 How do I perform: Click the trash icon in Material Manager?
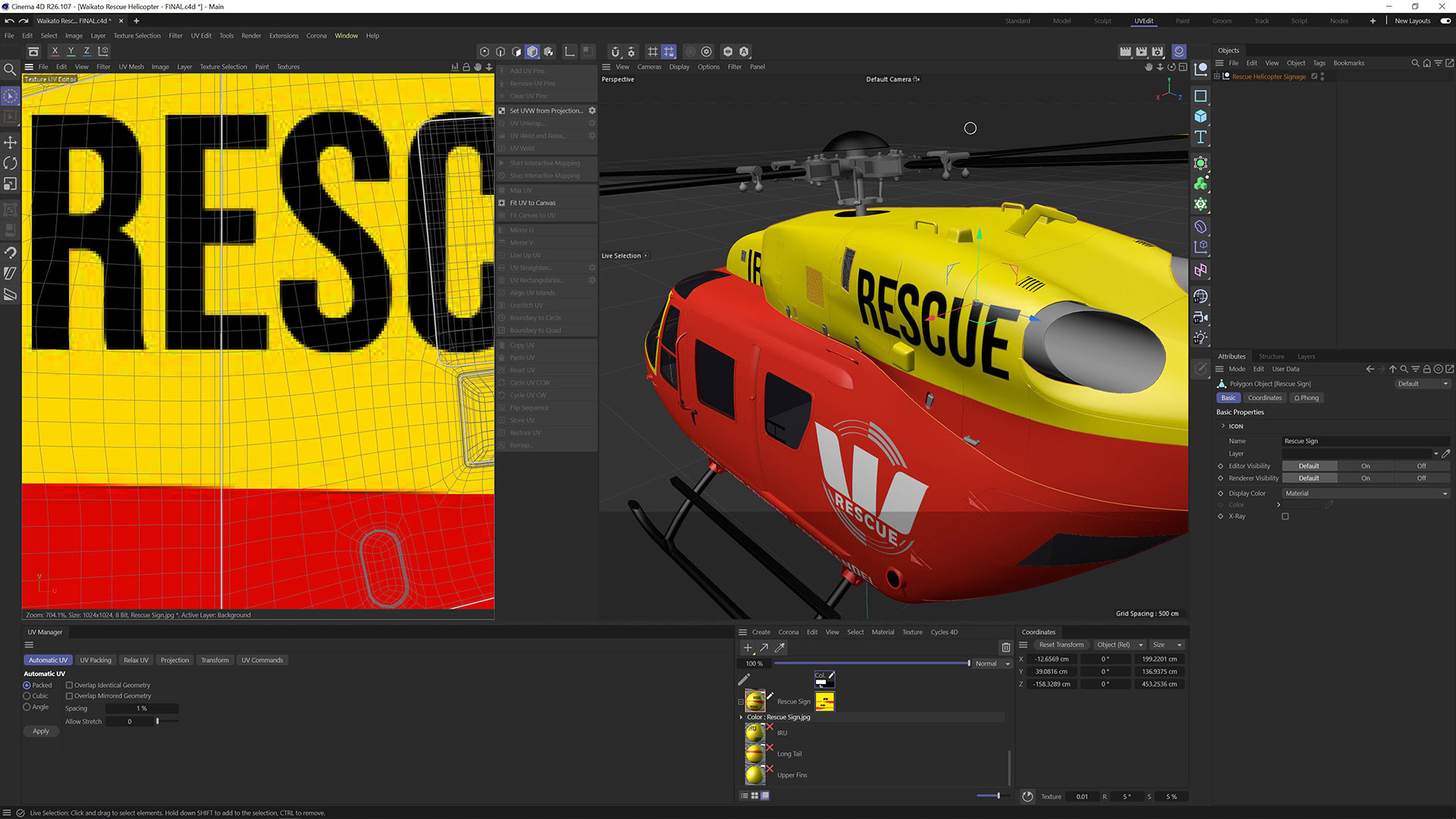(1006, 648)
